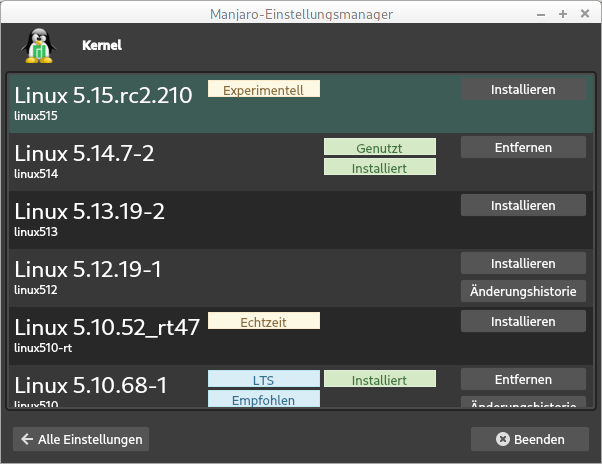602x464 pixels.
Task: Select the Linux 5.10.68-1 title
Action: [91, 385]
